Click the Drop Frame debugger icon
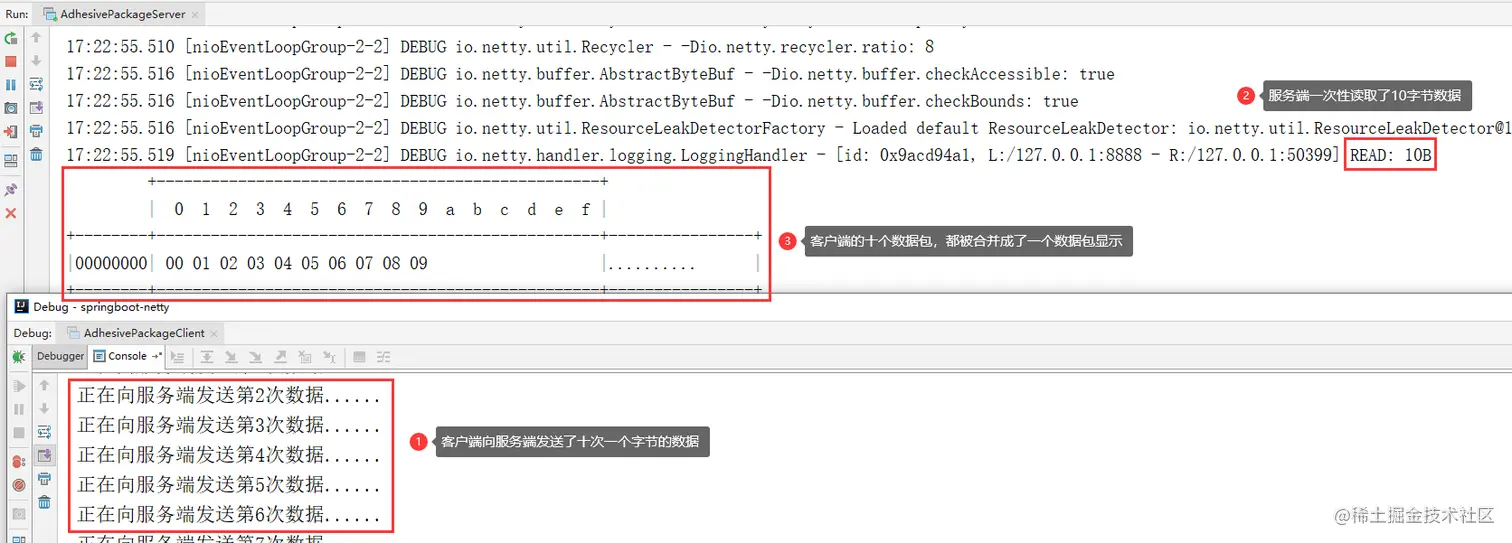This screenshot has width=1512, height=543. 304,356
